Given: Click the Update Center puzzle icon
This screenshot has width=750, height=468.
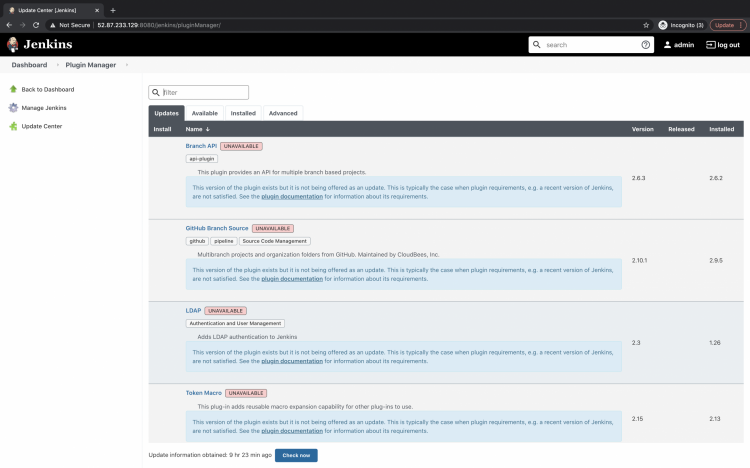Looking at the screenshot, I should [x=13, y=126].
